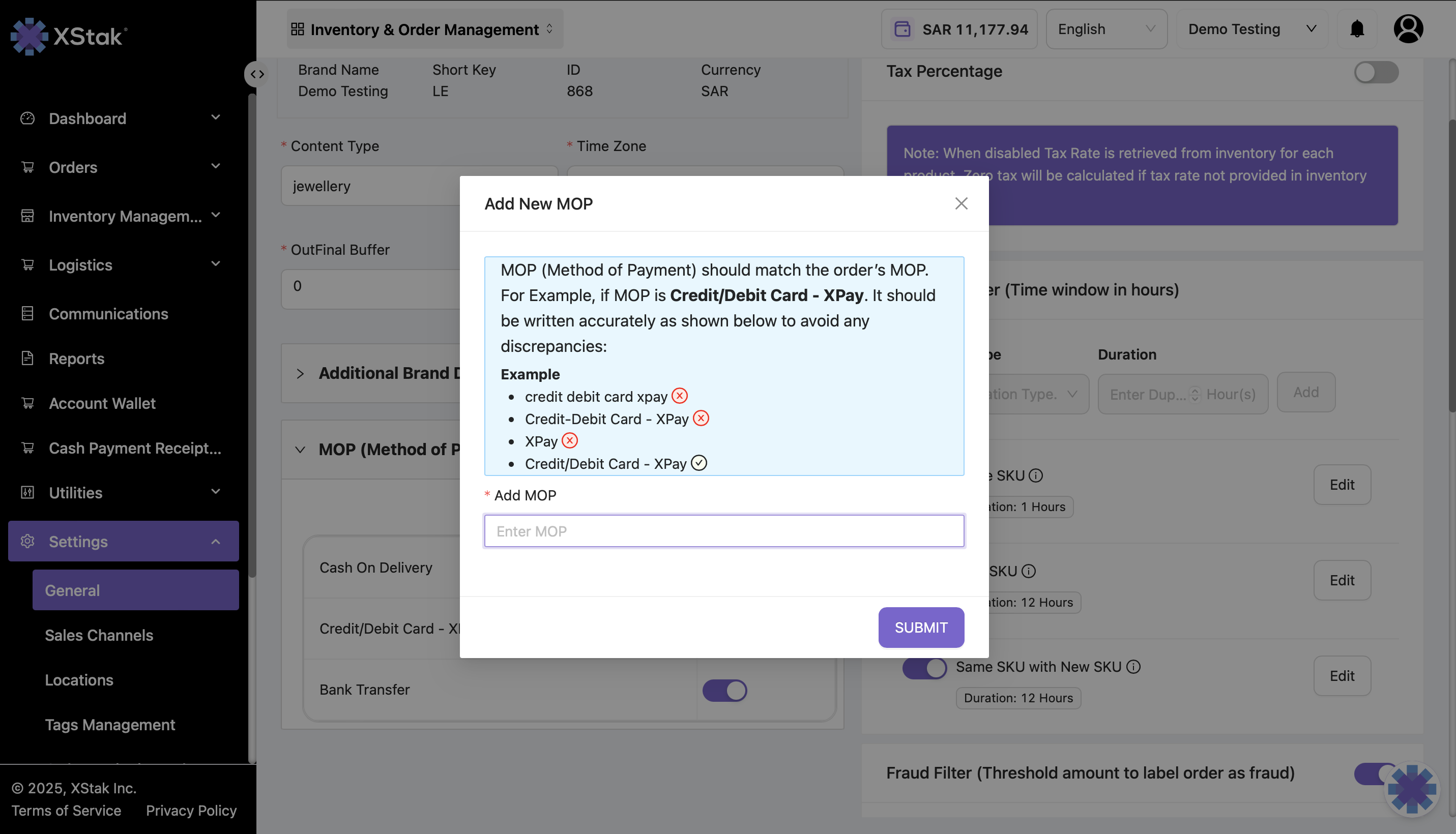This screenshot has height=834, width=1456.
Task: Click the sidebar collapse arrows icon
Action: pos(257,74)
